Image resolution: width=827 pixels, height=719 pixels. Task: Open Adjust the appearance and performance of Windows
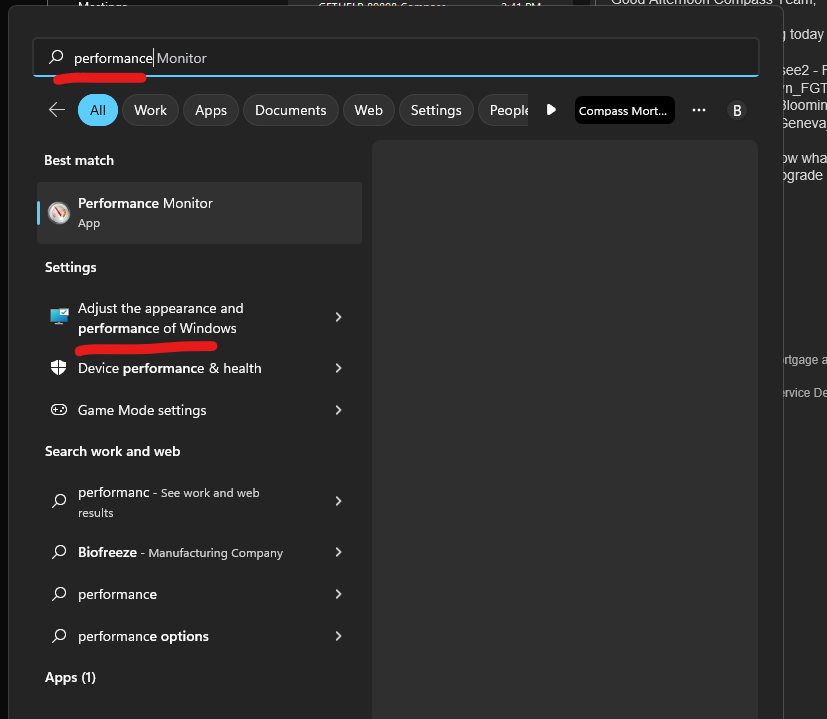pyautogui.click(x=199, y=318)
